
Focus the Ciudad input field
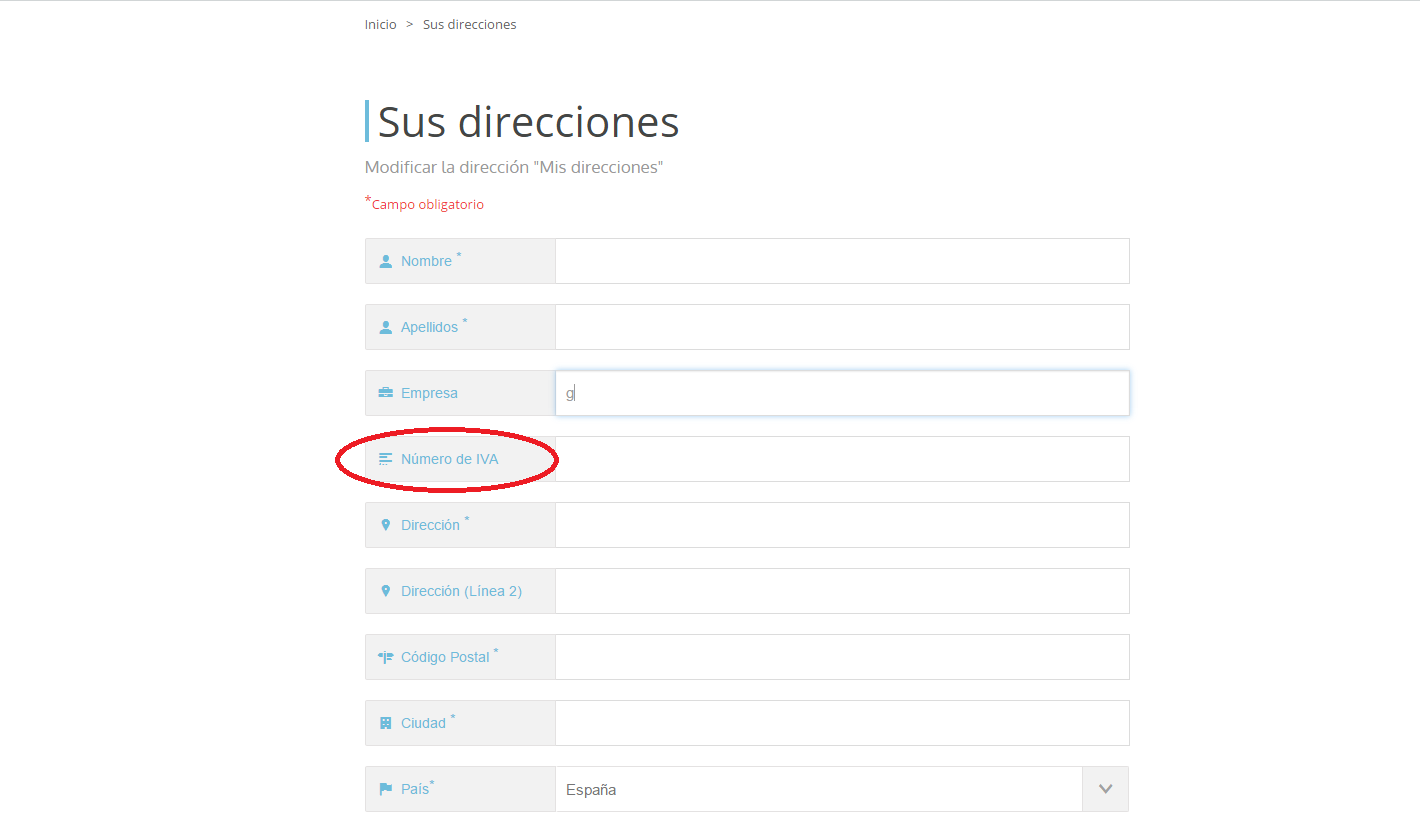pos(842,723)
